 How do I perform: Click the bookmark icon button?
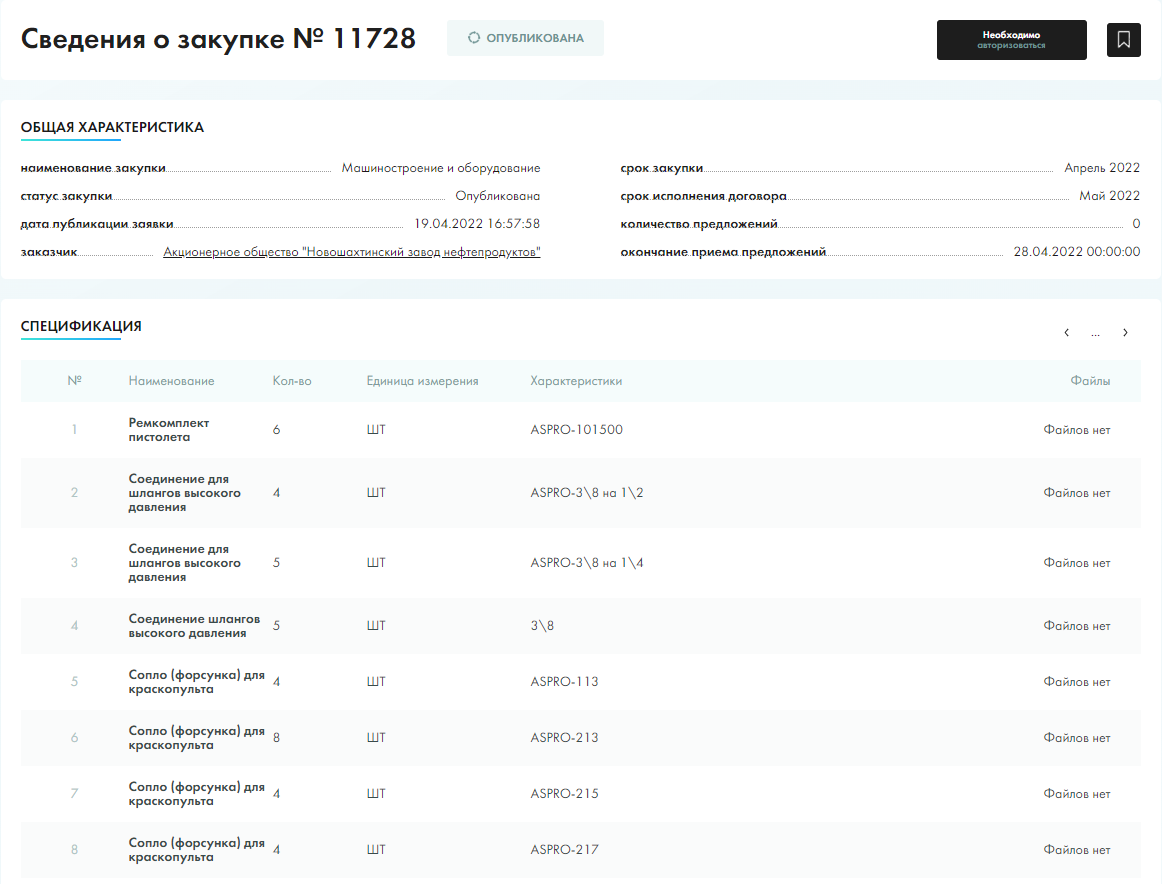(1123, 39)
